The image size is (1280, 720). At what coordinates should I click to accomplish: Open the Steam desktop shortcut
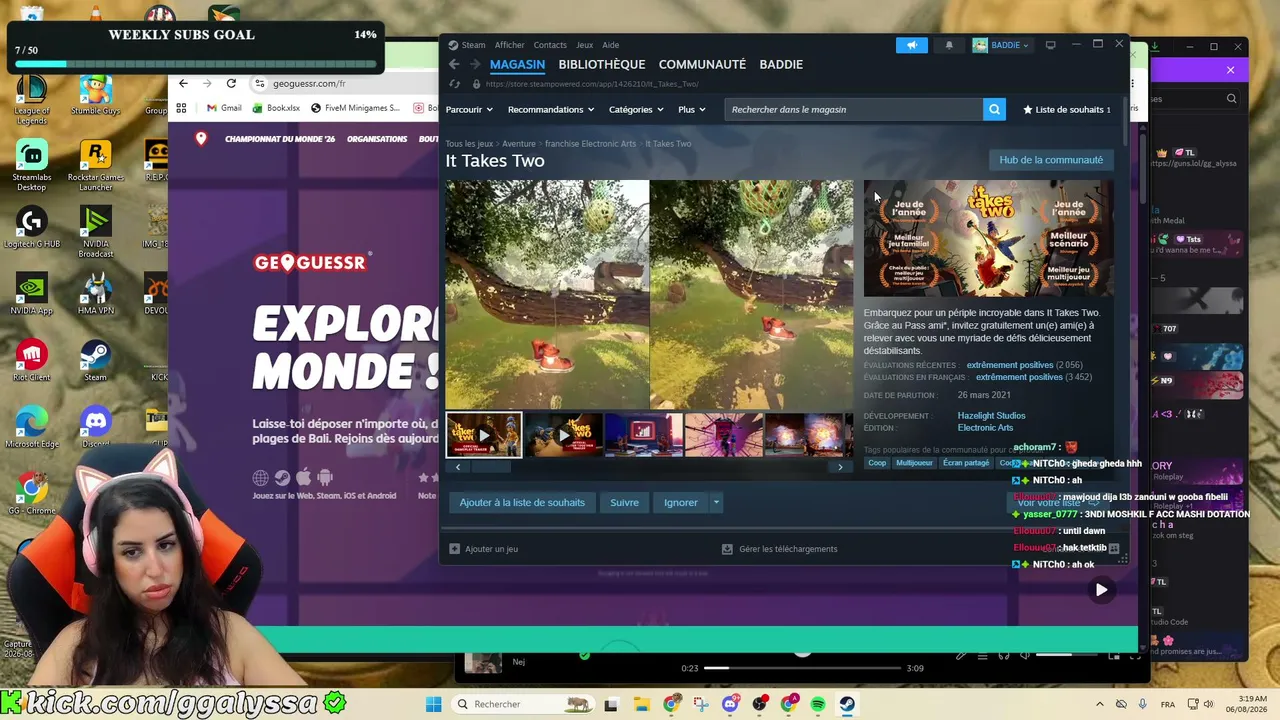(x=95, y=360)
